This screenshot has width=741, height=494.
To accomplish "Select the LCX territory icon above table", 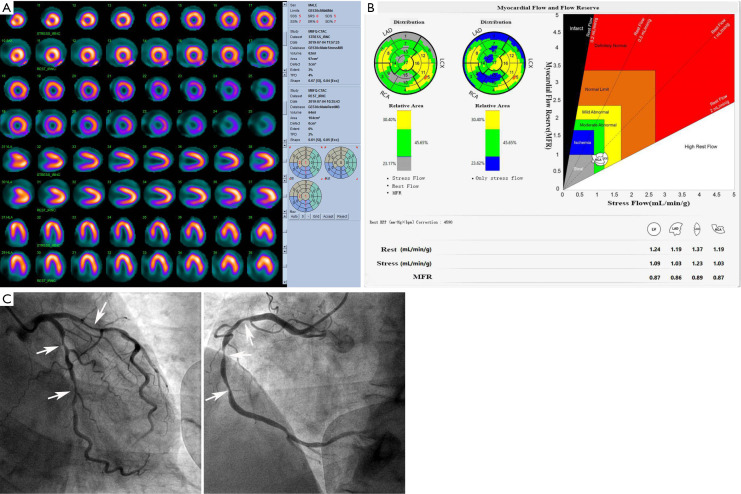I will coord(697,229).
